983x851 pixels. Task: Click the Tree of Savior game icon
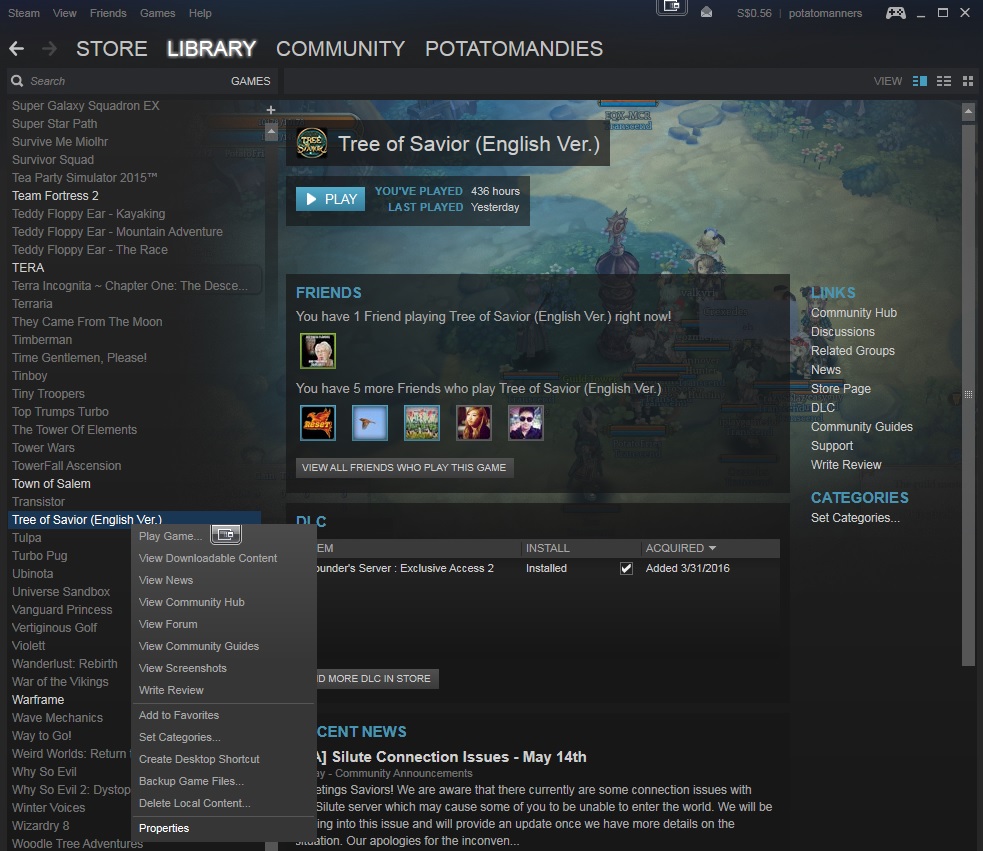coord(312,144)
